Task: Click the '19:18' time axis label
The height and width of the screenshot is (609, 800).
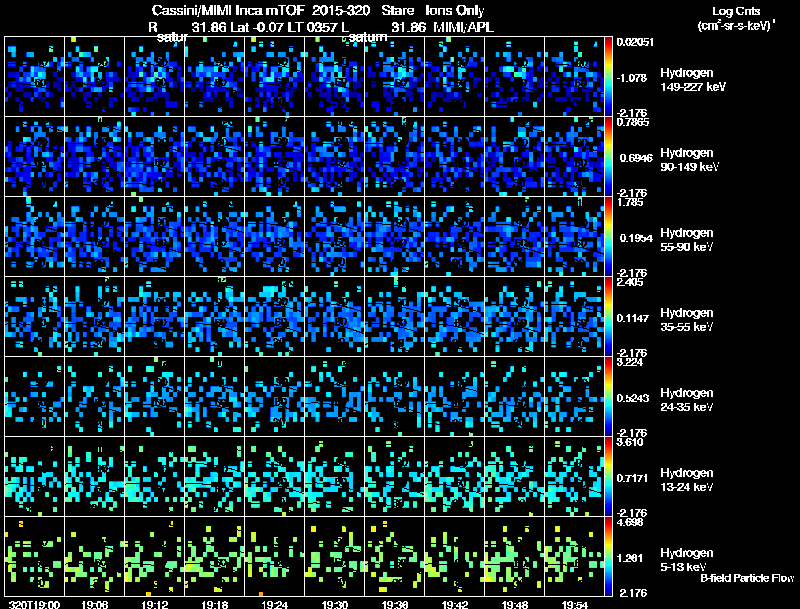Action: [215, 605]
